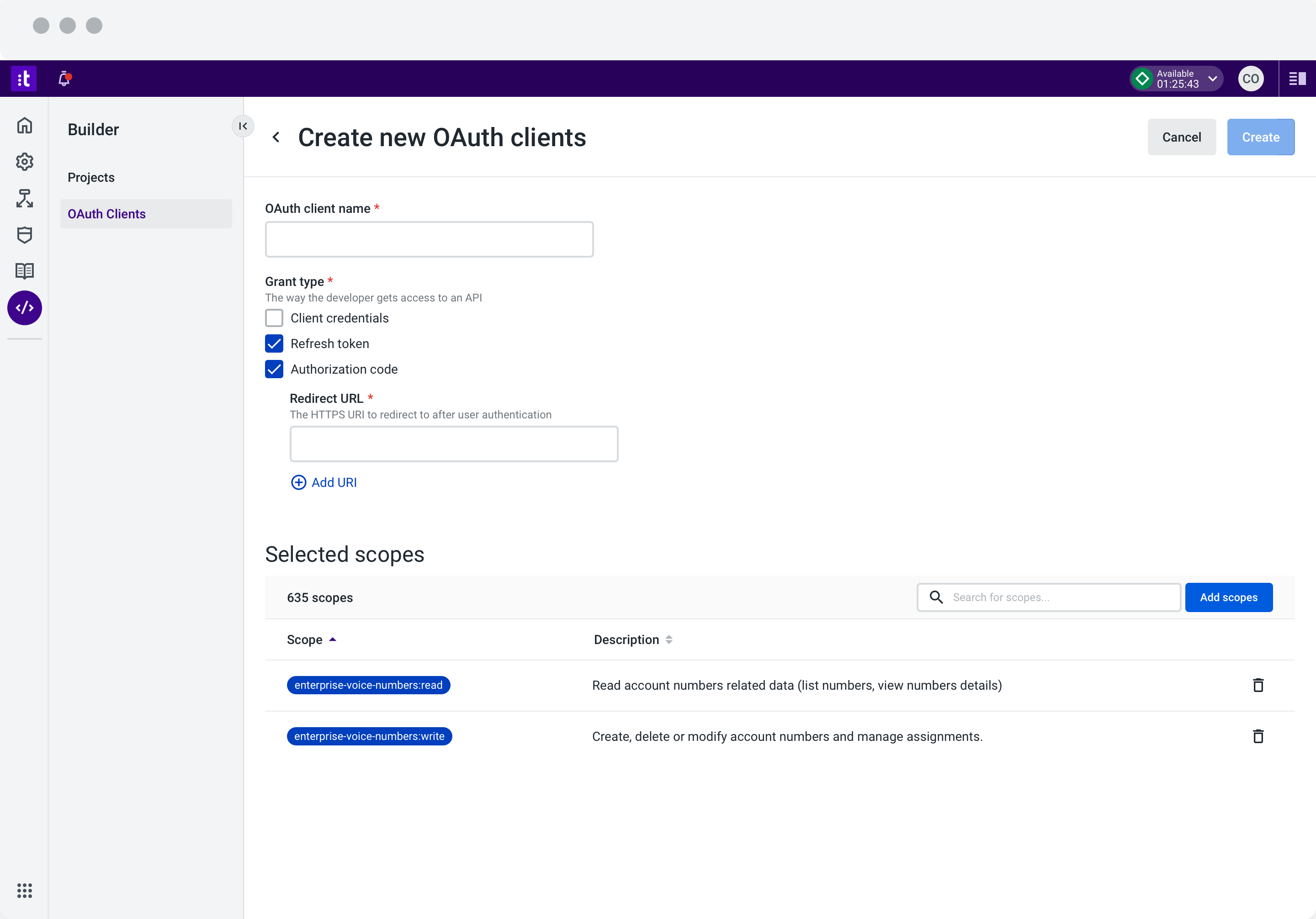
Task: Click the Add scopes button
Action: [1229, 597]
